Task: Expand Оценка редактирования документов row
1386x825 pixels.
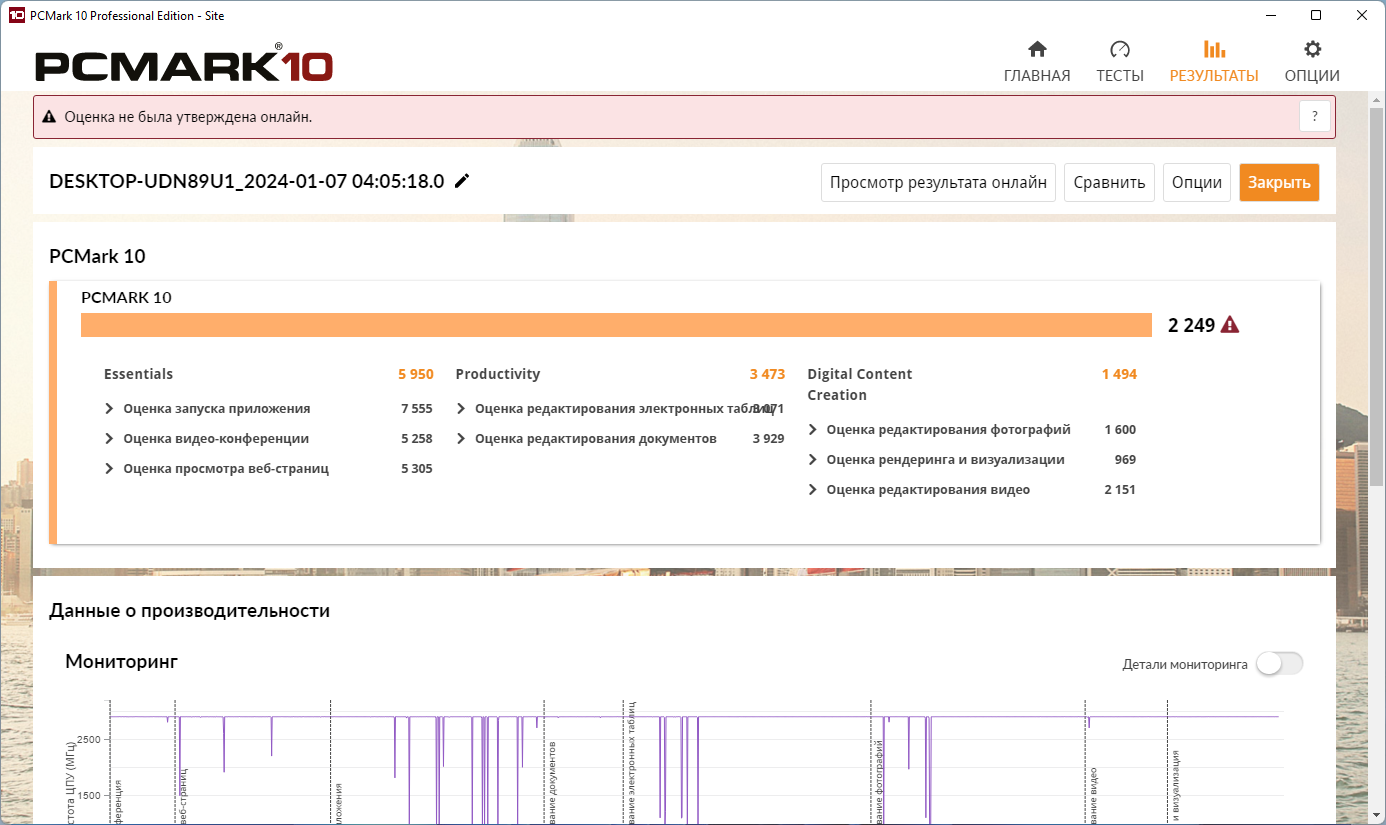Action: pos(461,439)
